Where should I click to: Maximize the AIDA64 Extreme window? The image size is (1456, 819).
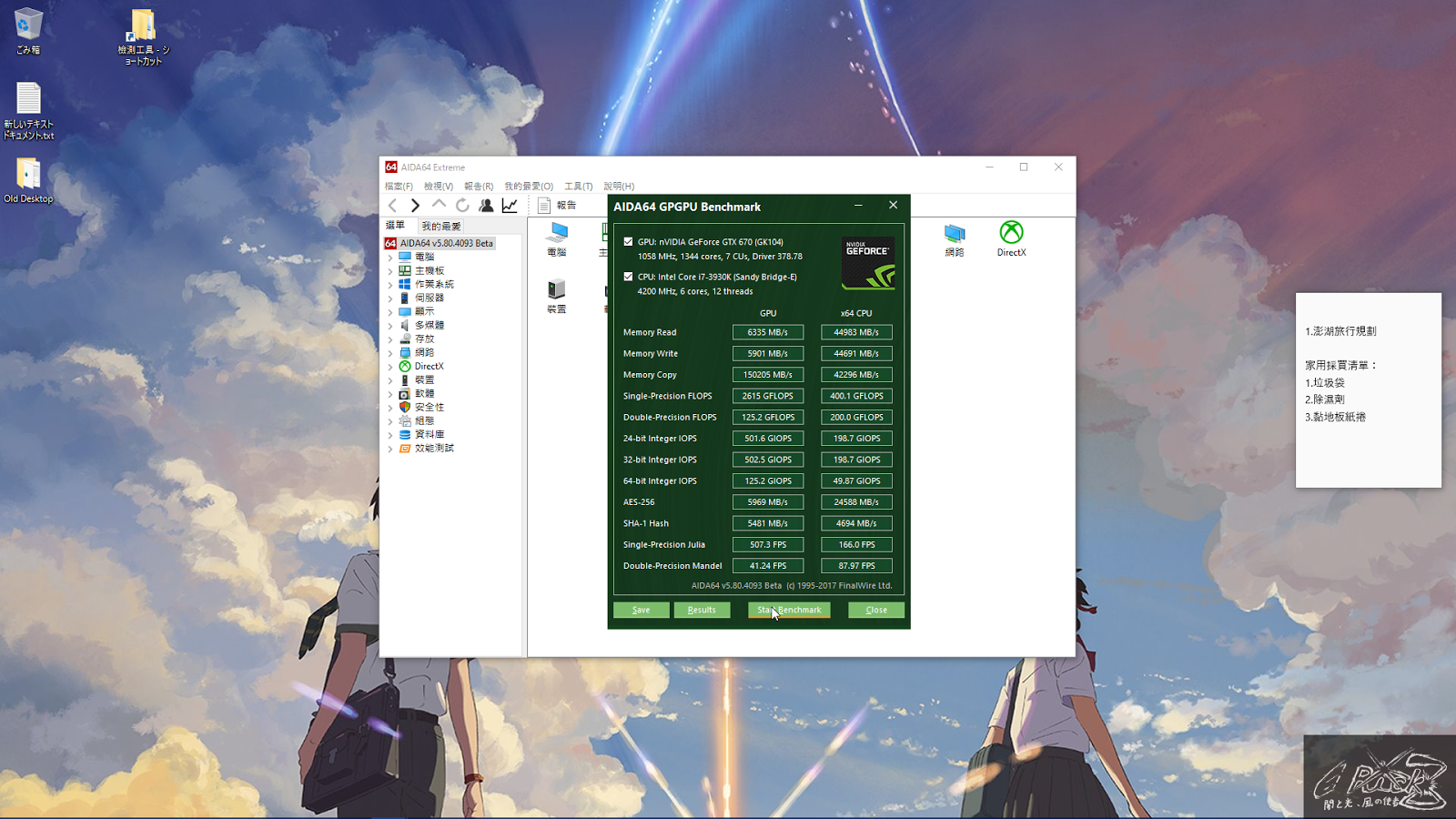1024,167
